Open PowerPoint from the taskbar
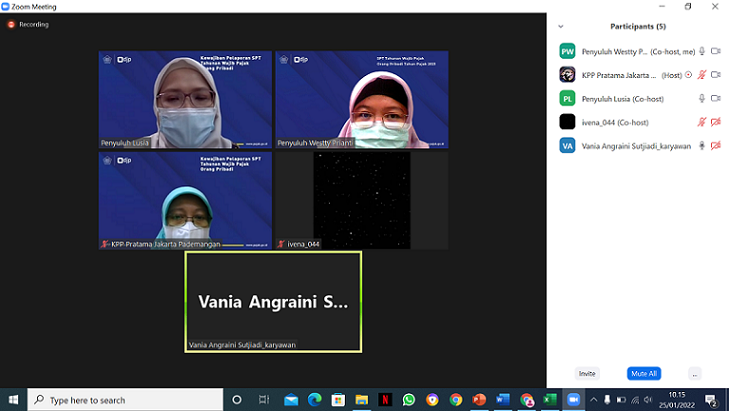729x411 pixels. (479, 400)
